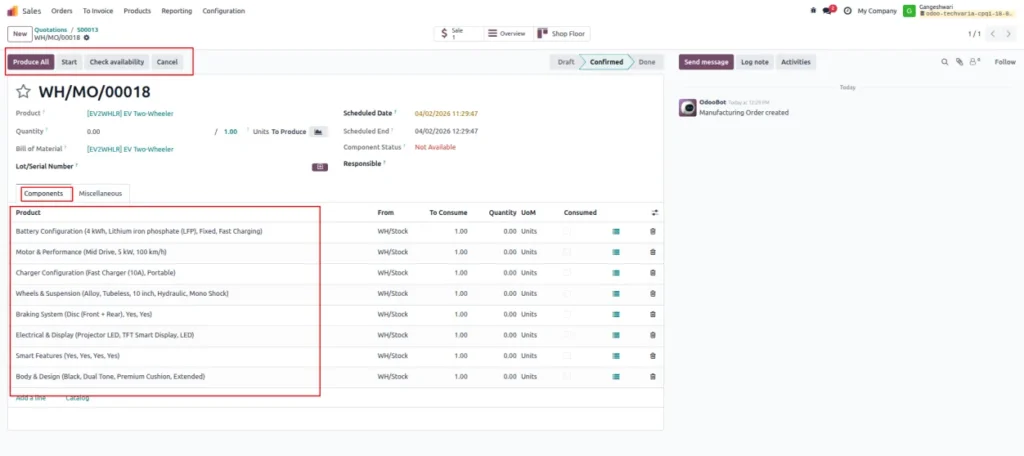Search messages in chatter with magnifier icon

tap(944, 62)
